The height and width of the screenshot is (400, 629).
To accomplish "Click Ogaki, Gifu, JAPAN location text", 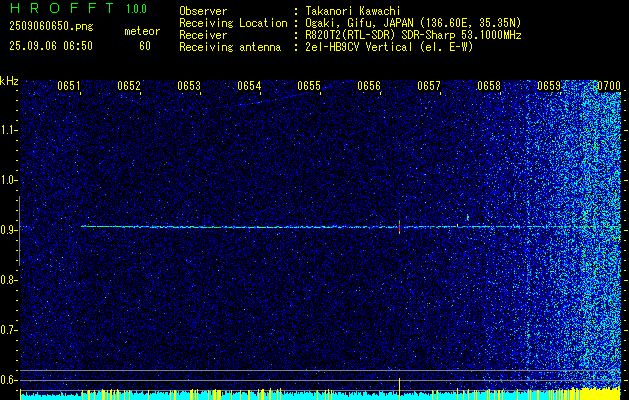I will pos(413,23).
